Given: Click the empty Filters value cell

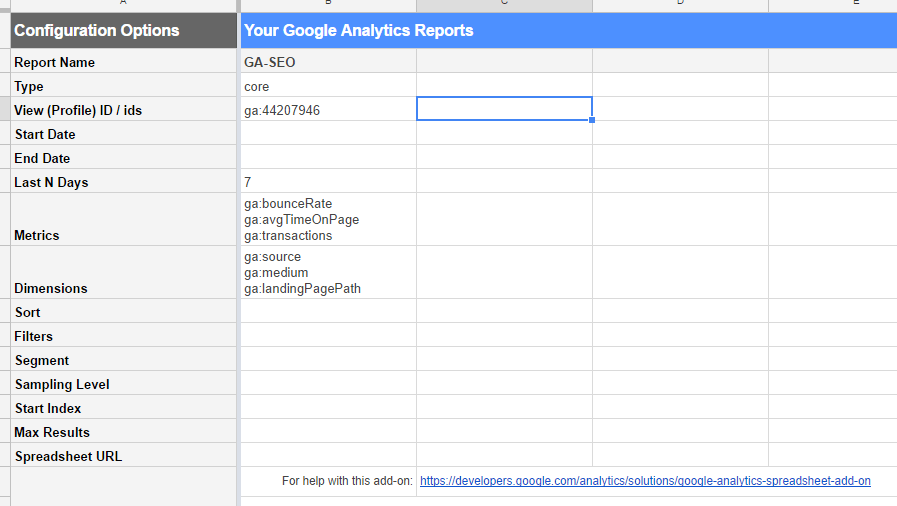Looking at the screenshot, I should click(328, 336).
